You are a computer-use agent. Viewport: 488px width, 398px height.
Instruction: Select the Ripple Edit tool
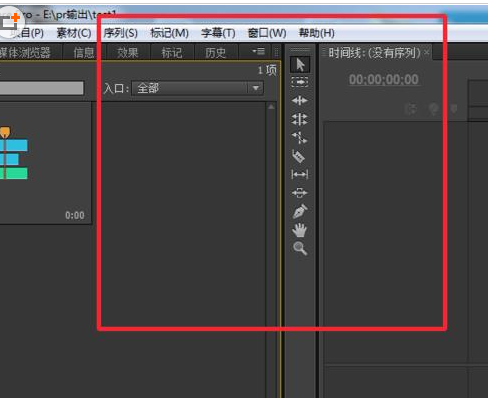point(300,100)
